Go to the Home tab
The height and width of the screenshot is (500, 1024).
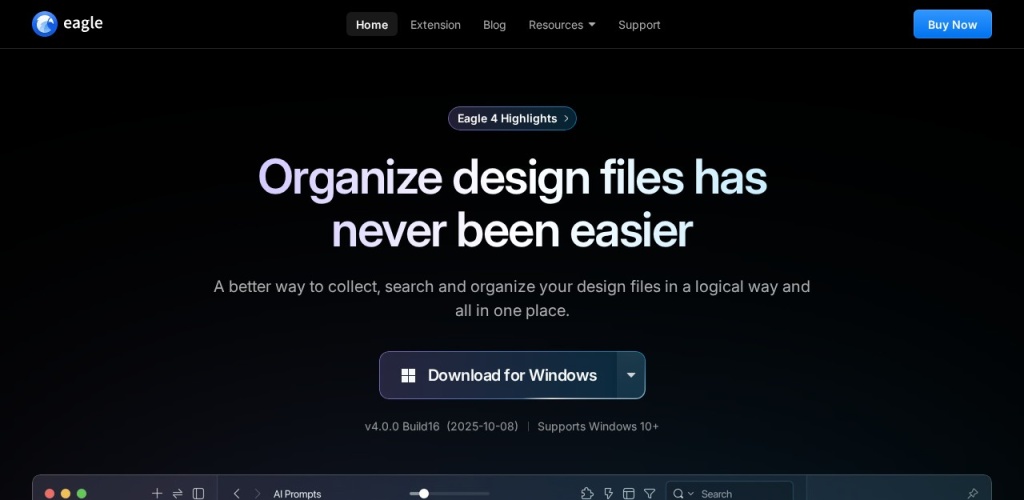pyautogui.click(x=371, y=24)
